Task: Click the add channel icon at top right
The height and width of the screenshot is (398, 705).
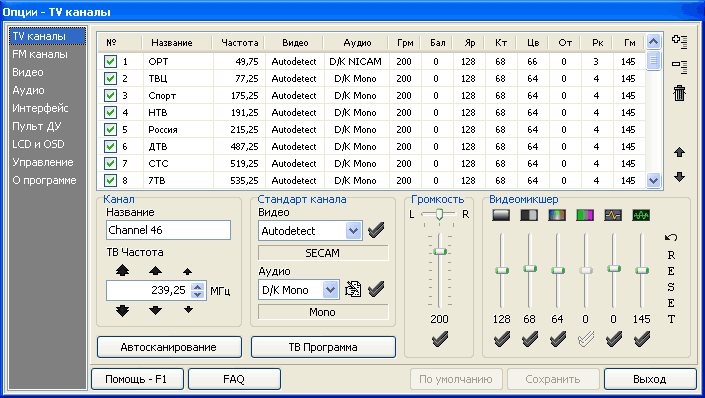Action: click(x=679, y=41)
